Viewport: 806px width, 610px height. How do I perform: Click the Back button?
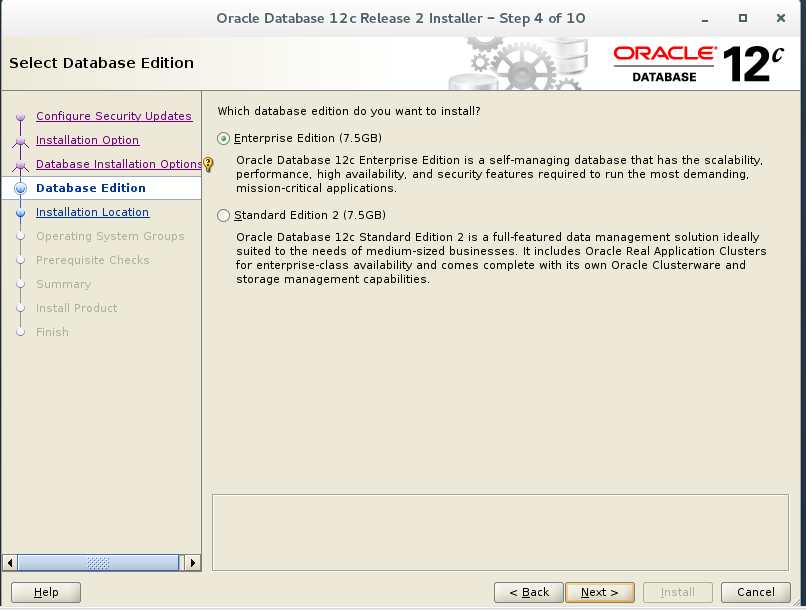click(529, 592)
